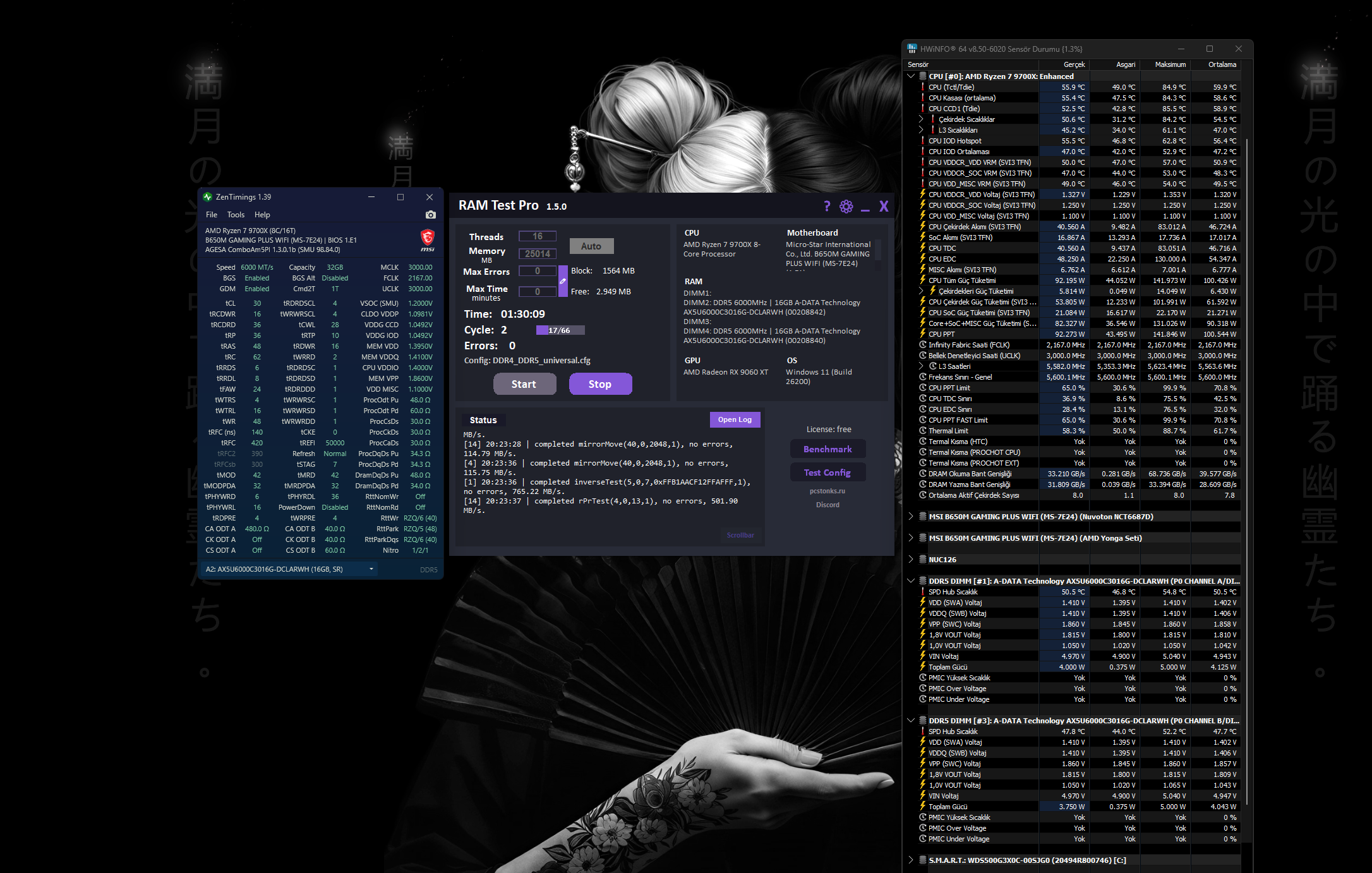
Task: Select the Ortalama Aktif Çekirdek Sayısı row
Action: (1078, 495)
